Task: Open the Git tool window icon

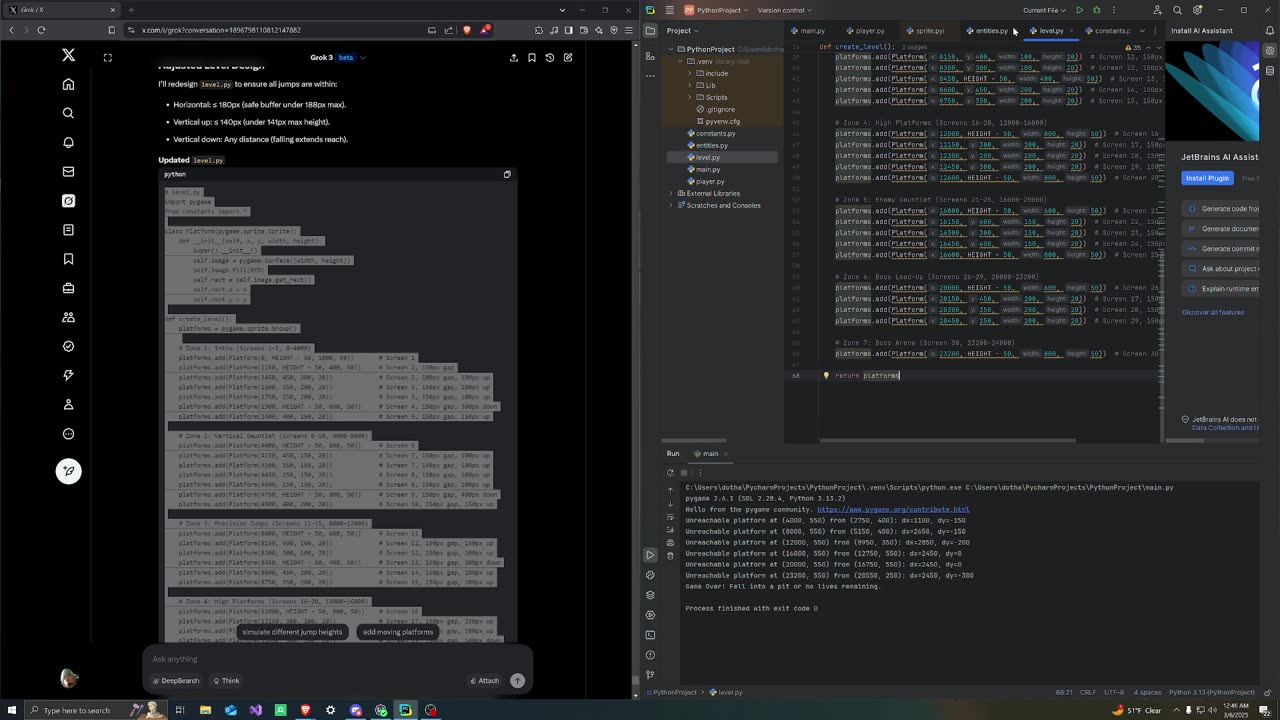Action: click(650, 675)
